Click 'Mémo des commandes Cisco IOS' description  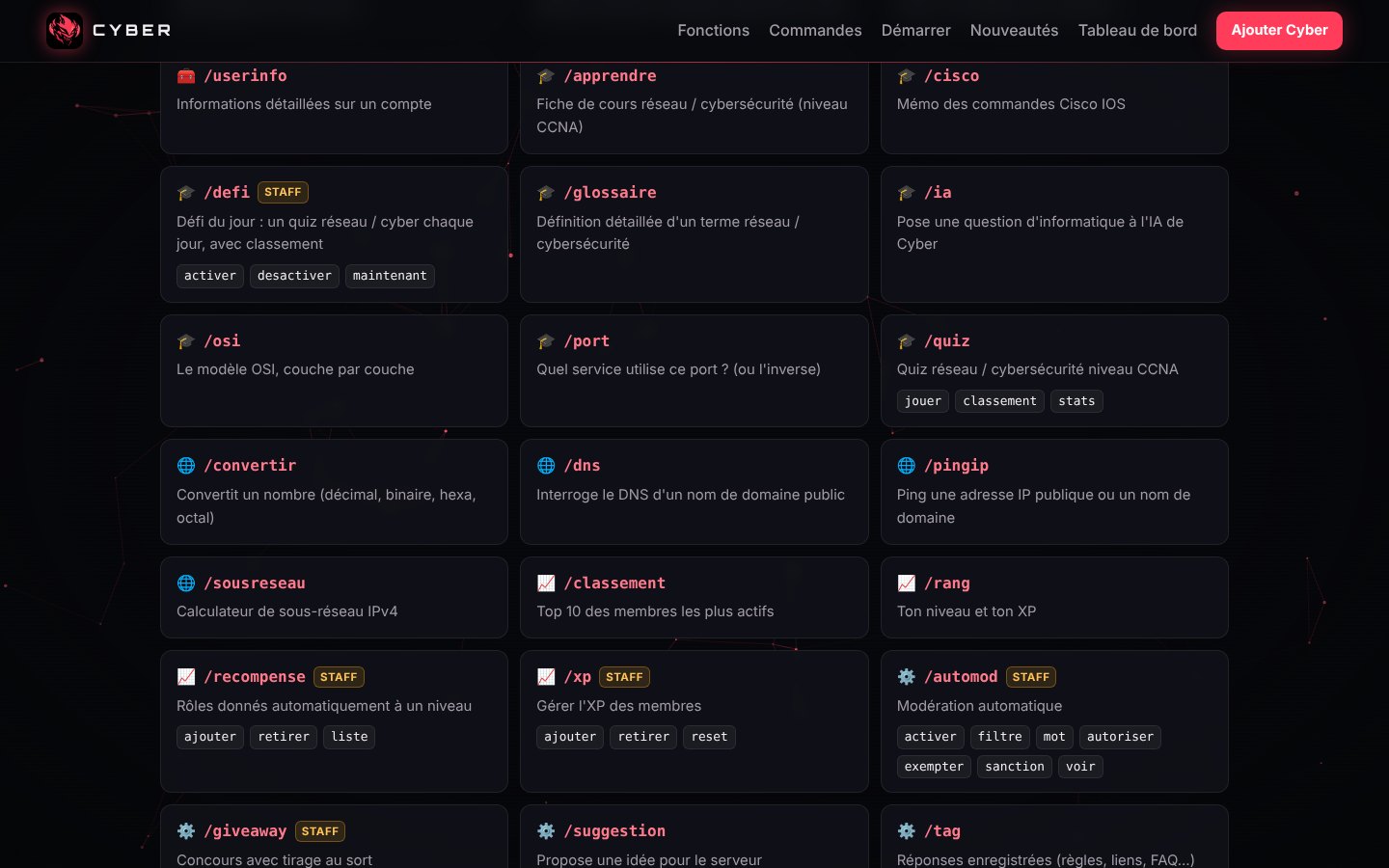click(1011, 104)
